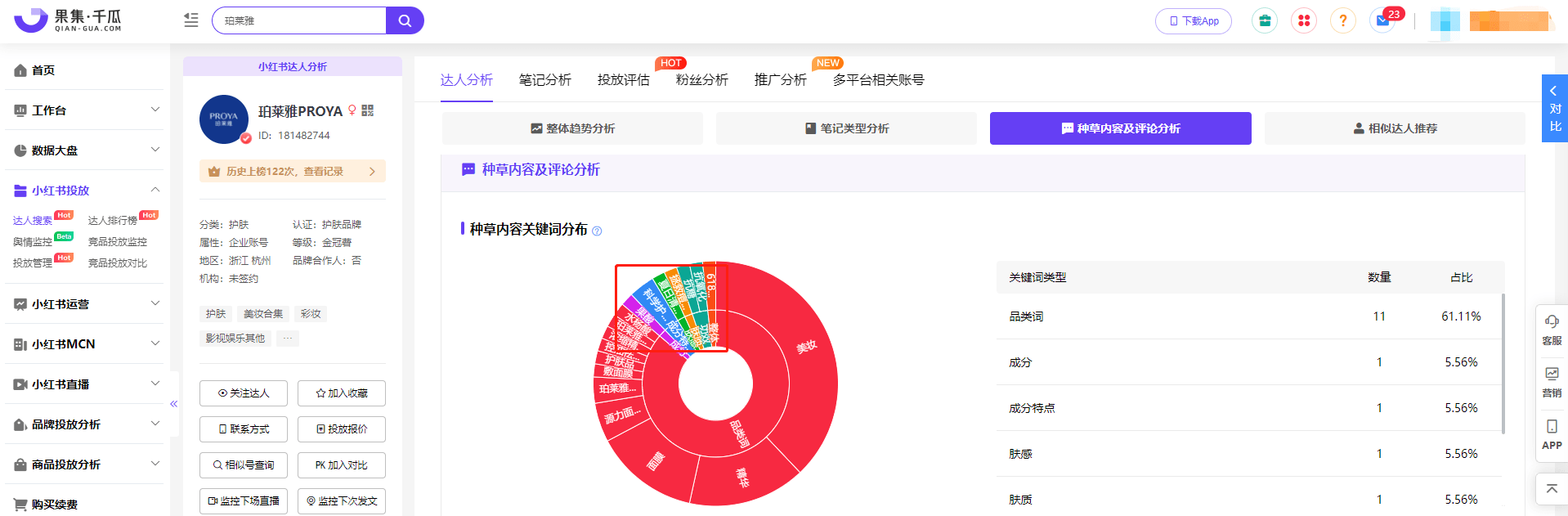Screen dimensions: 1568x516
Task: Open the red apps grid icon
Action: click(x=1304, y=20)
